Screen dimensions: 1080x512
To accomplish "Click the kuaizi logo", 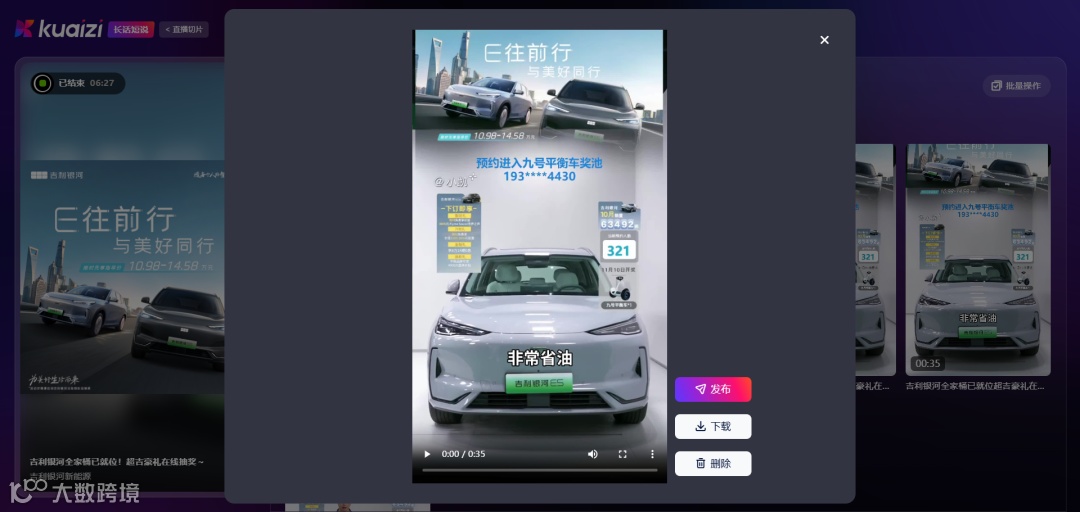I will pos(59,29).
